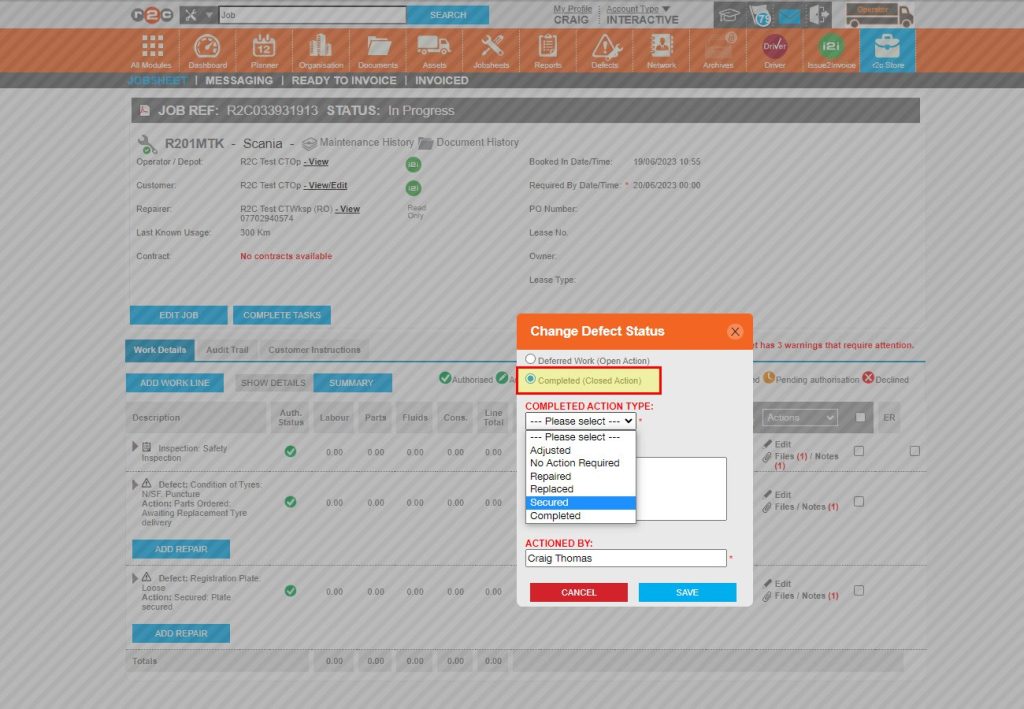Go to the Assets truck icon
This screenshot has width=1024, height=709.
tap(434, 50)
